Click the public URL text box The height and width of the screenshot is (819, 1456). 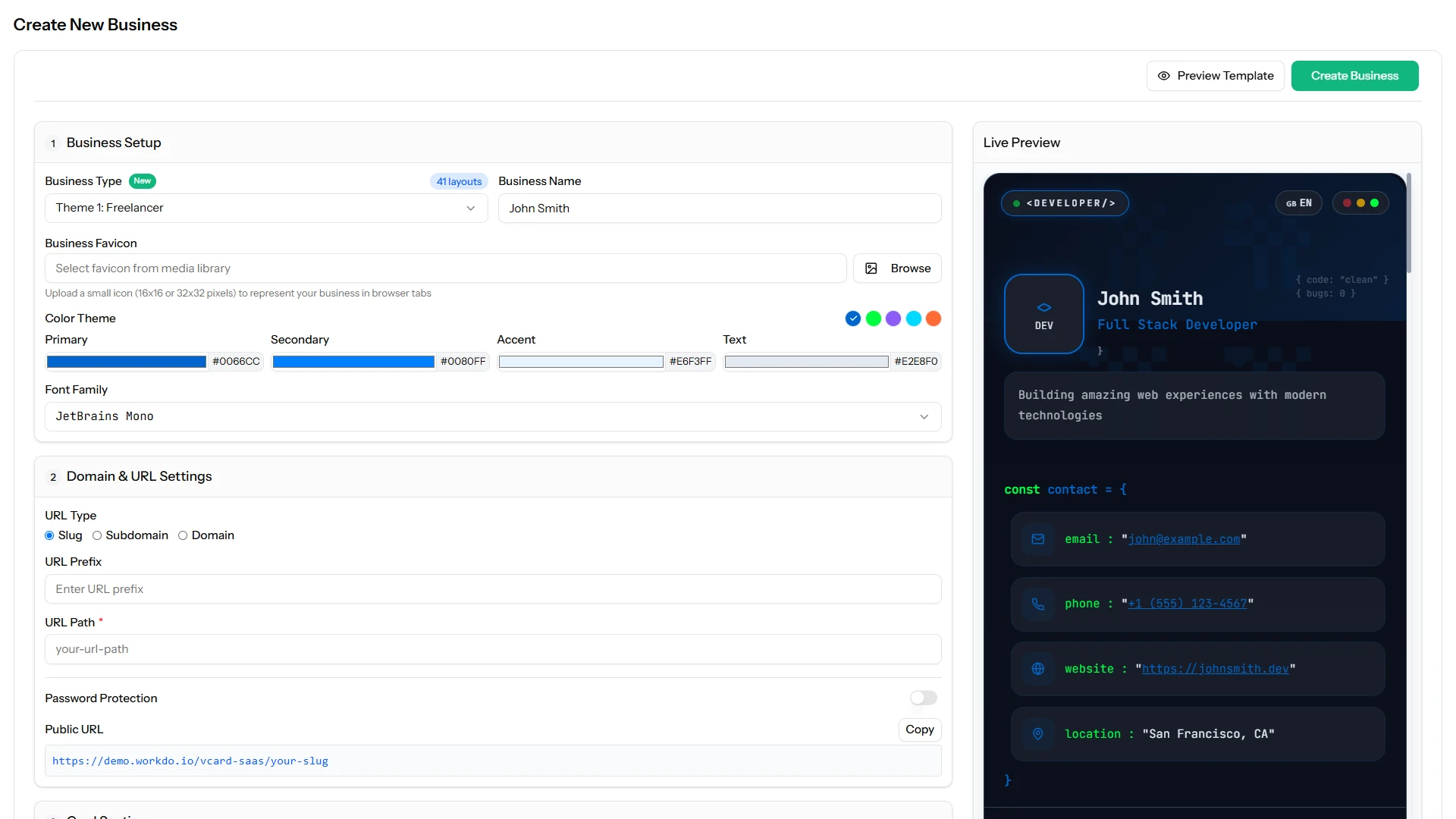pos(493,761)
